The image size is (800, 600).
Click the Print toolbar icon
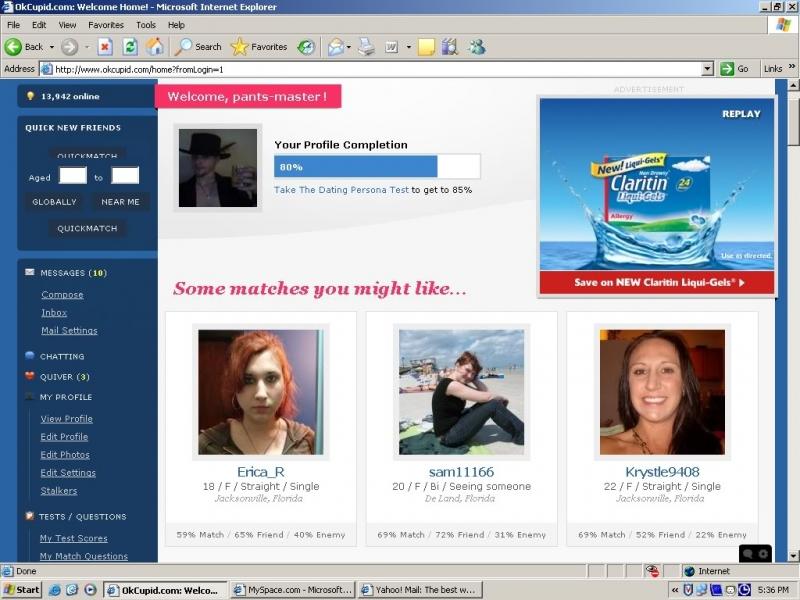[x=366, y=47]
